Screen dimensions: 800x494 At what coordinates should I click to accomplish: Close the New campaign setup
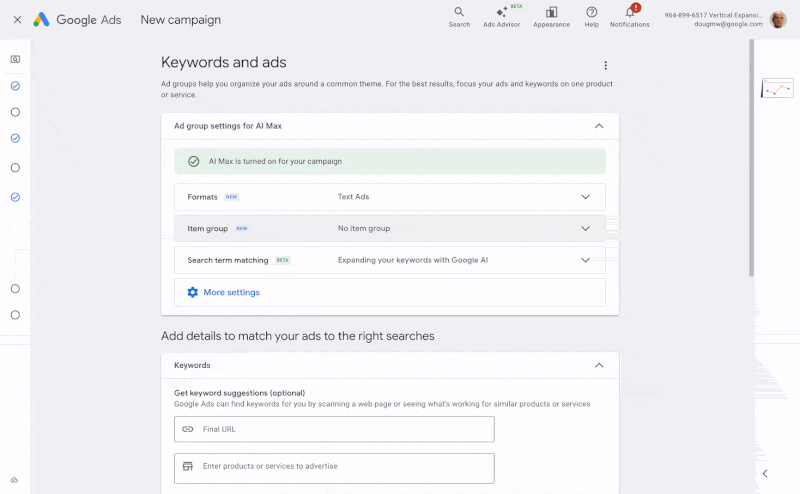17,19
